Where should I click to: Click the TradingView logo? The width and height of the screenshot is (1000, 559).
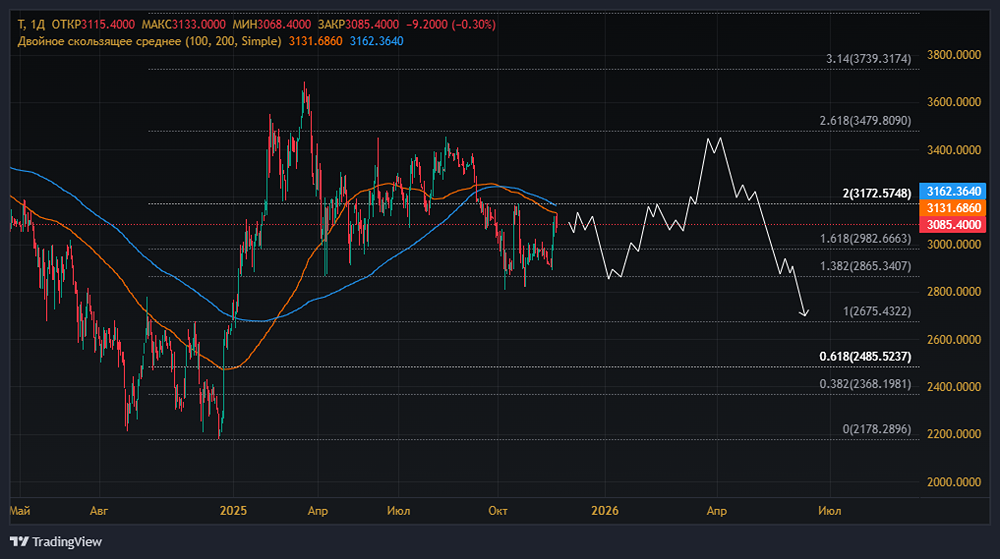56,542
